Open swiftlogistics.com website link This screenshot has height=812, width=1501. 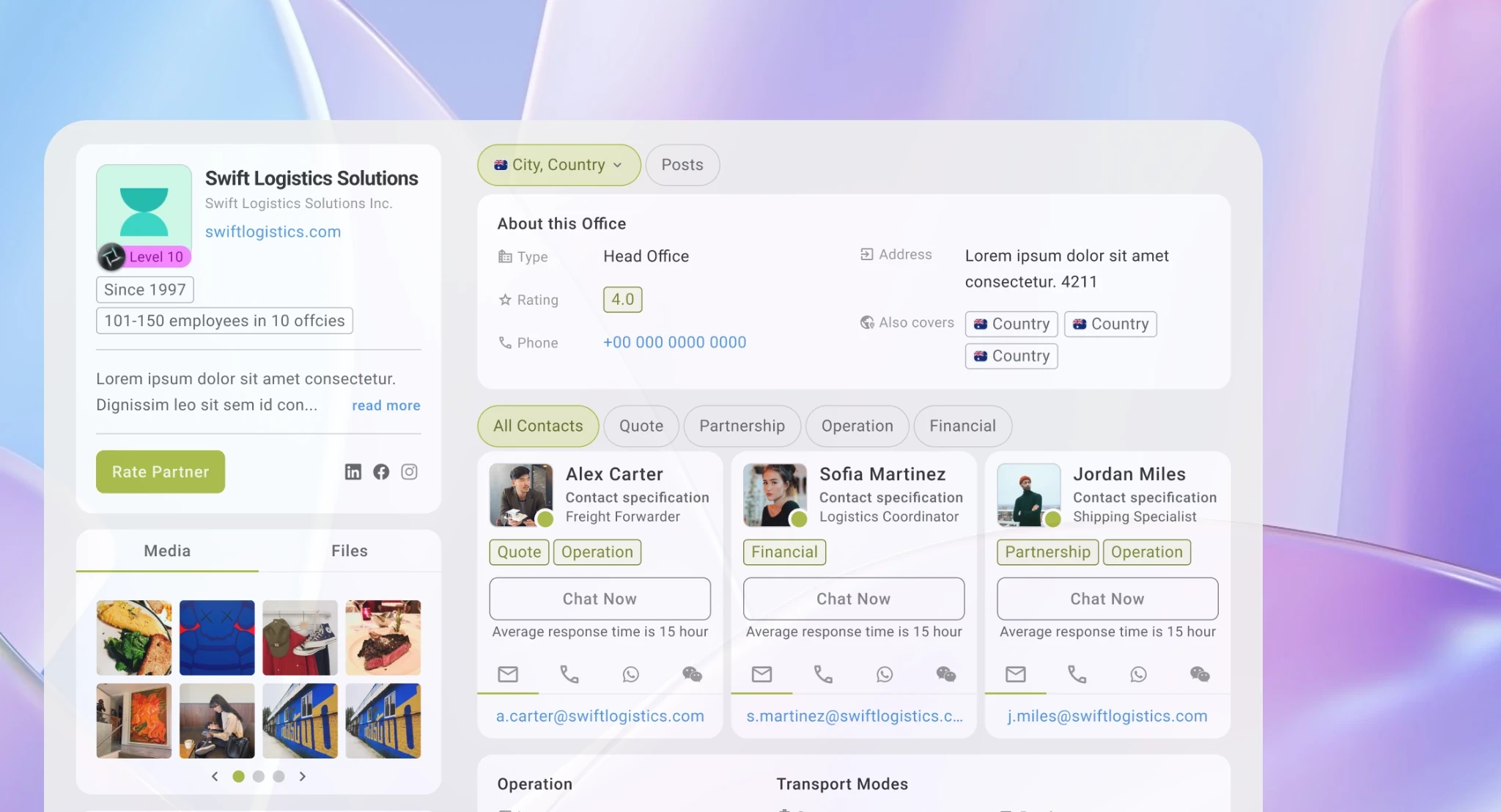point(273,232)
